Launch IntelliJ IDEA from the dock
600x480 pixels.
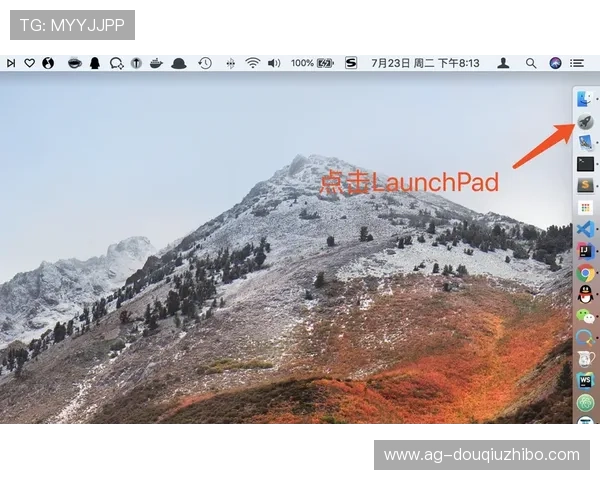pyautogui.click(x=585, y=250)
